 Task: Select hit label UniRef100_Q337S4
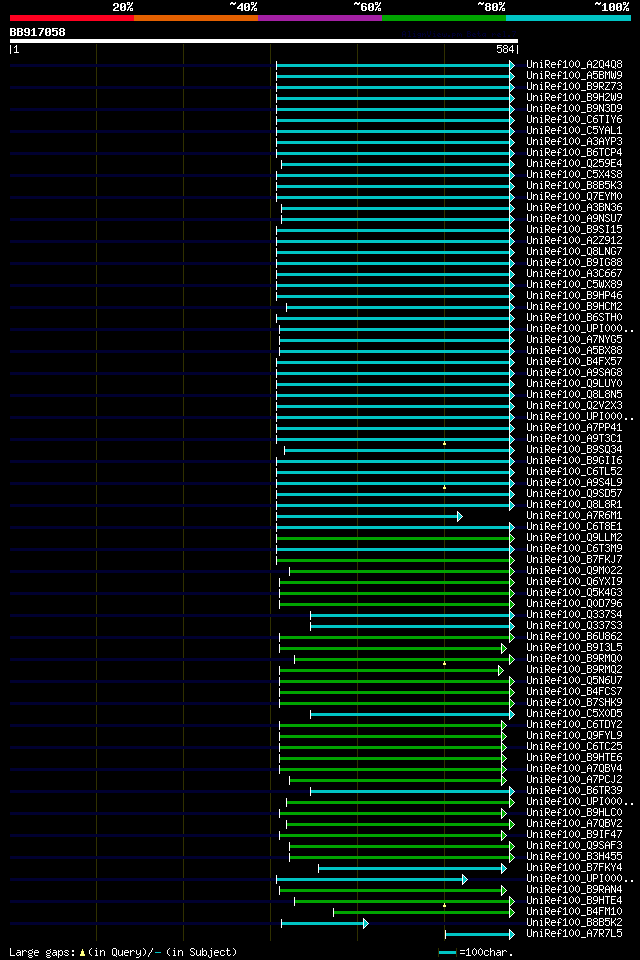(x=574, y=615)
